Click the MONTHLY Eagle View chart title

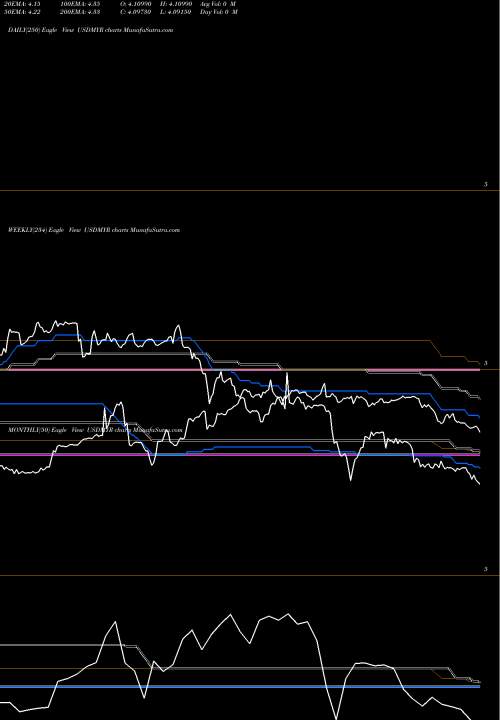(95, 430)
